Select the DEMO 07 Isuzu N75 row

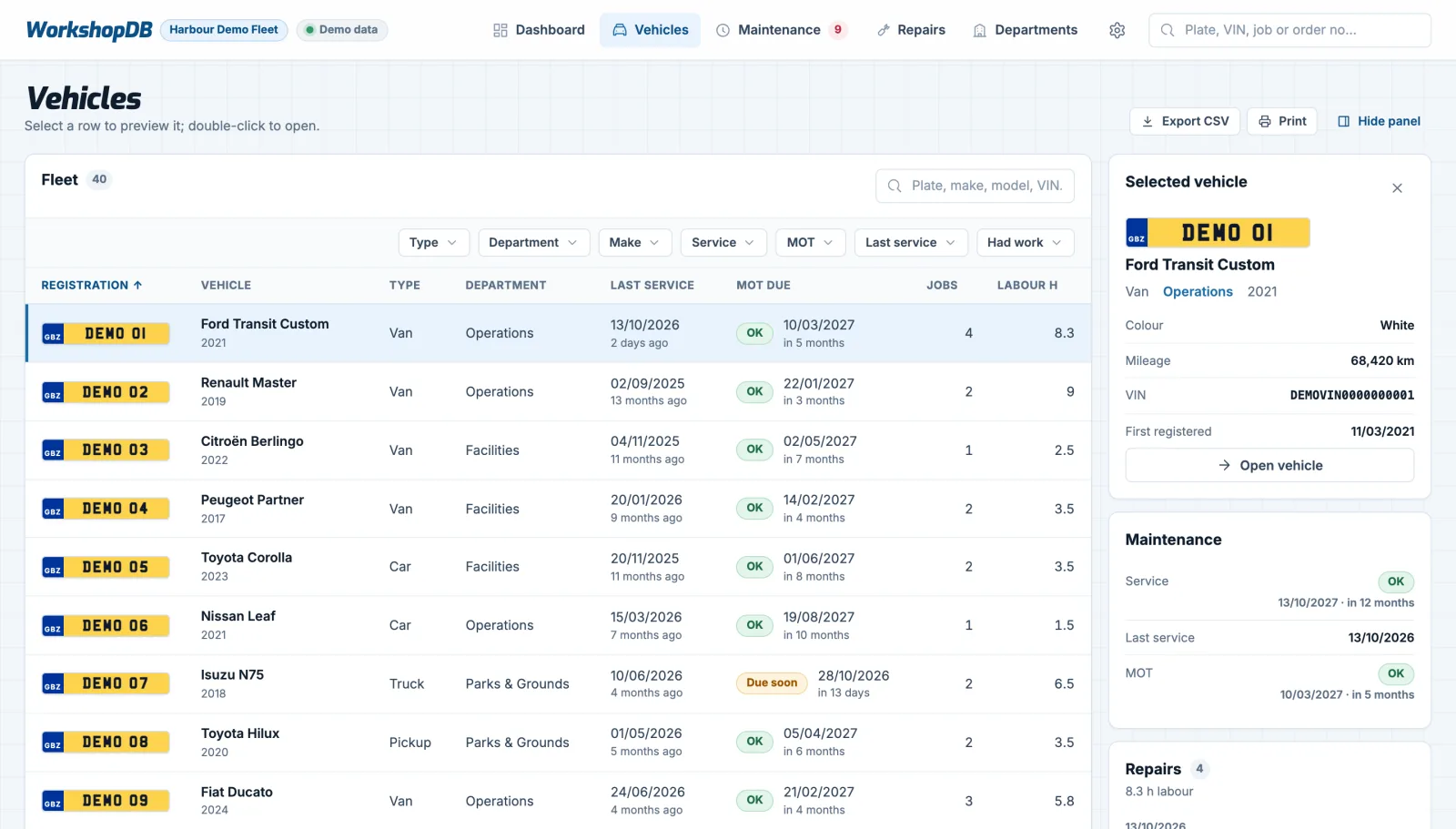pos(558,683)
